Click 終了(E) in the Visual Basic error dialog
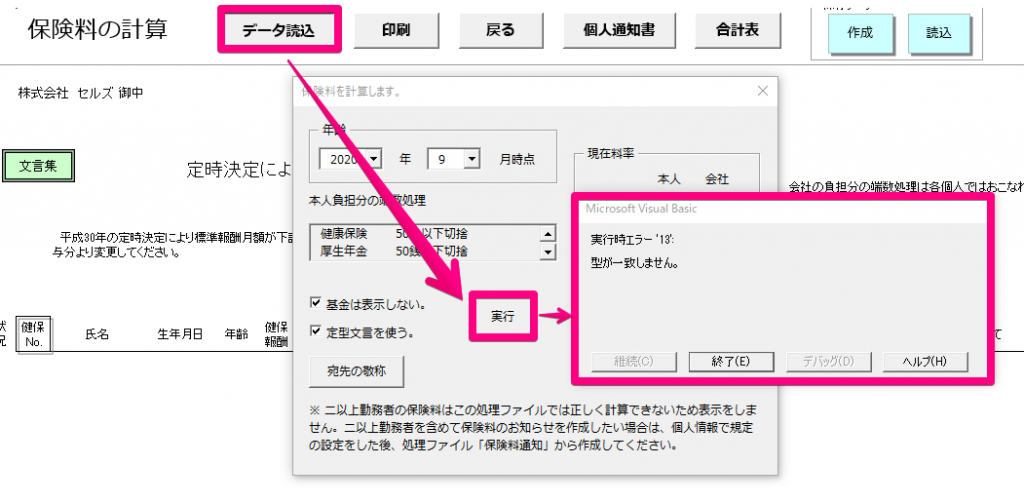The height and width of the screenshot is (504, 1024). click(731, 361)
